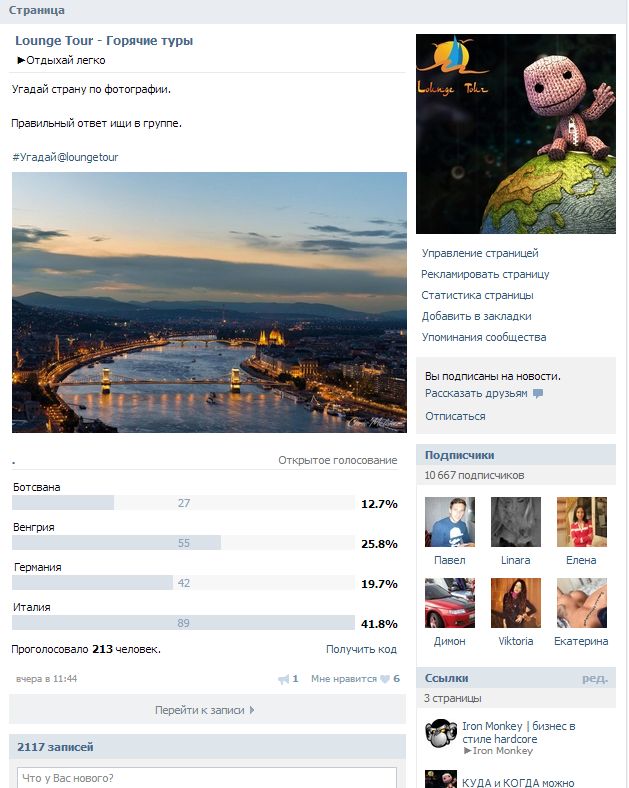Click the megaphone share icon

[x=283, y=679]
